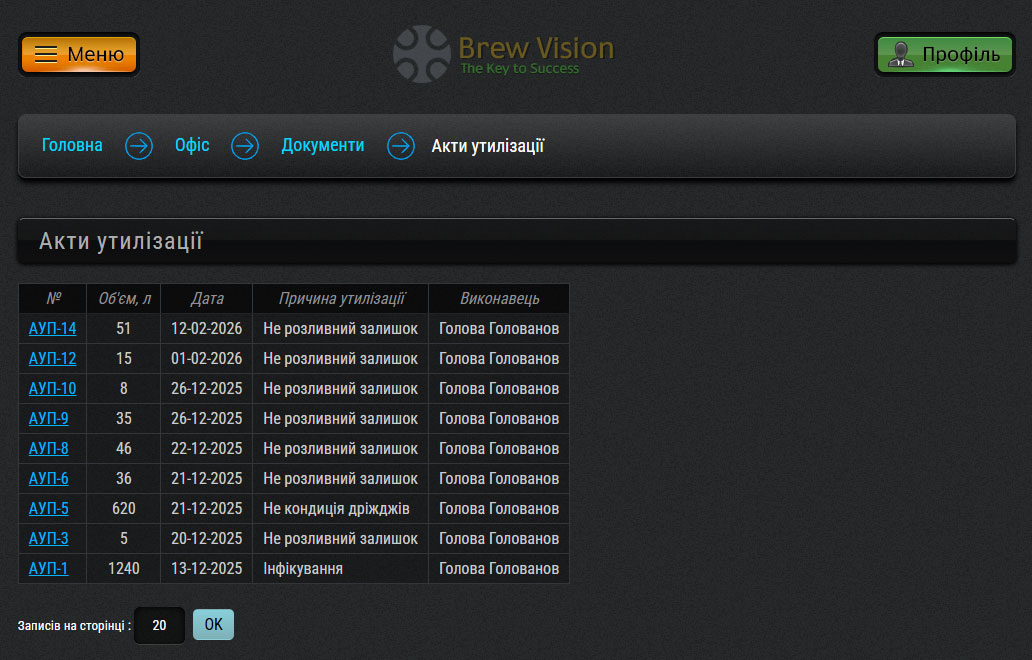The image size is (1032, 660).
Task: Open disposal act АУП-8
Action: click(x=48, y=449)
